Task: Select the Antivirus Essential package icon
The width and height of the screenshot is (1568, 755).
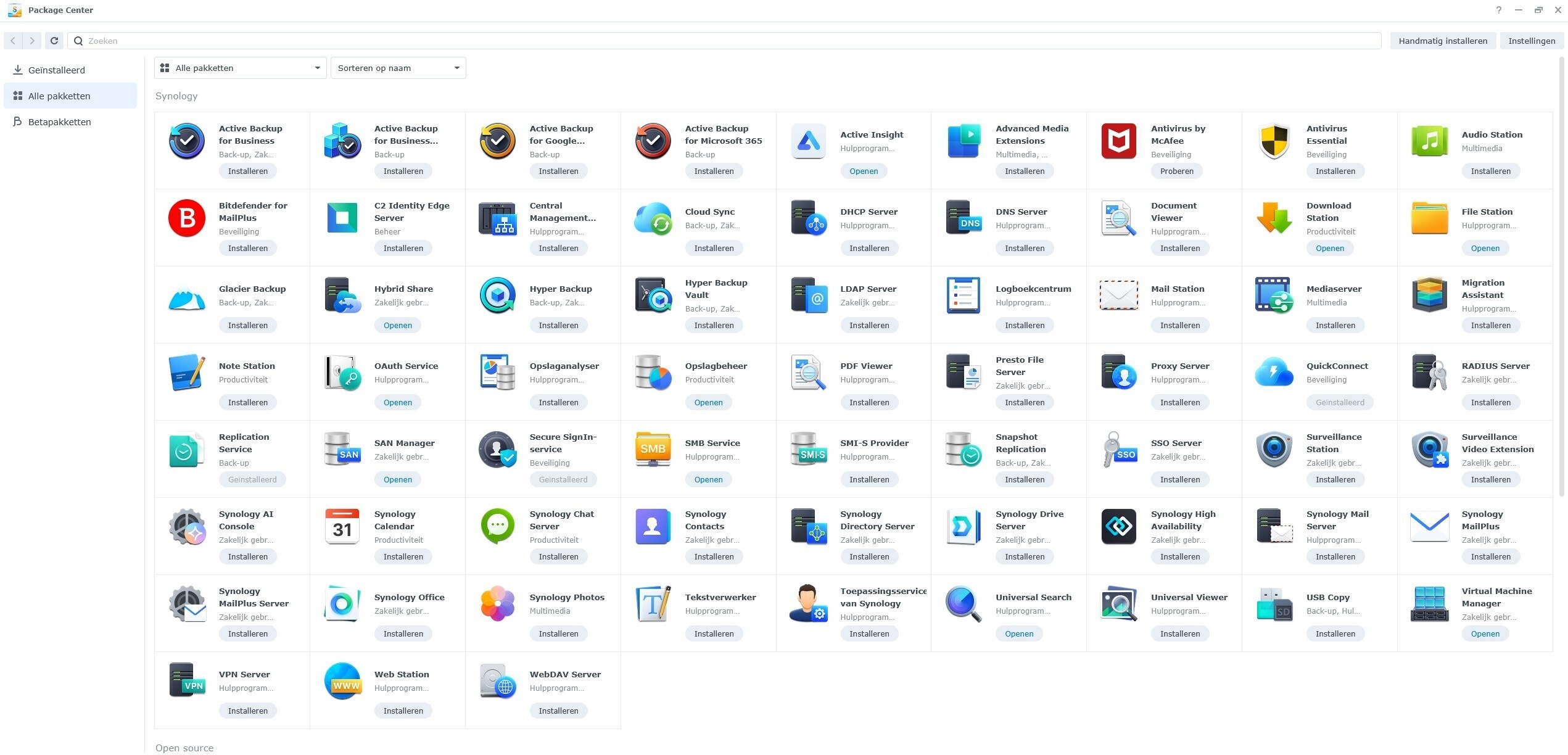Action: 1274,141
